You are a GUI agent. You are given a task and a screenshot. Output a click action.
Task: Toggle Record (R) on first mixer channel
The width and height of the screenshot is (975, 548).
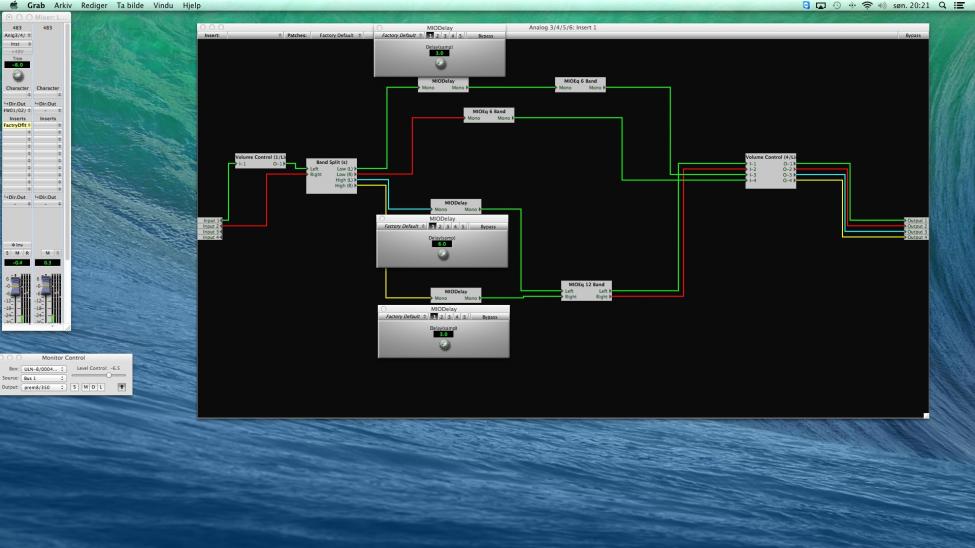click(x=27, y=253)
